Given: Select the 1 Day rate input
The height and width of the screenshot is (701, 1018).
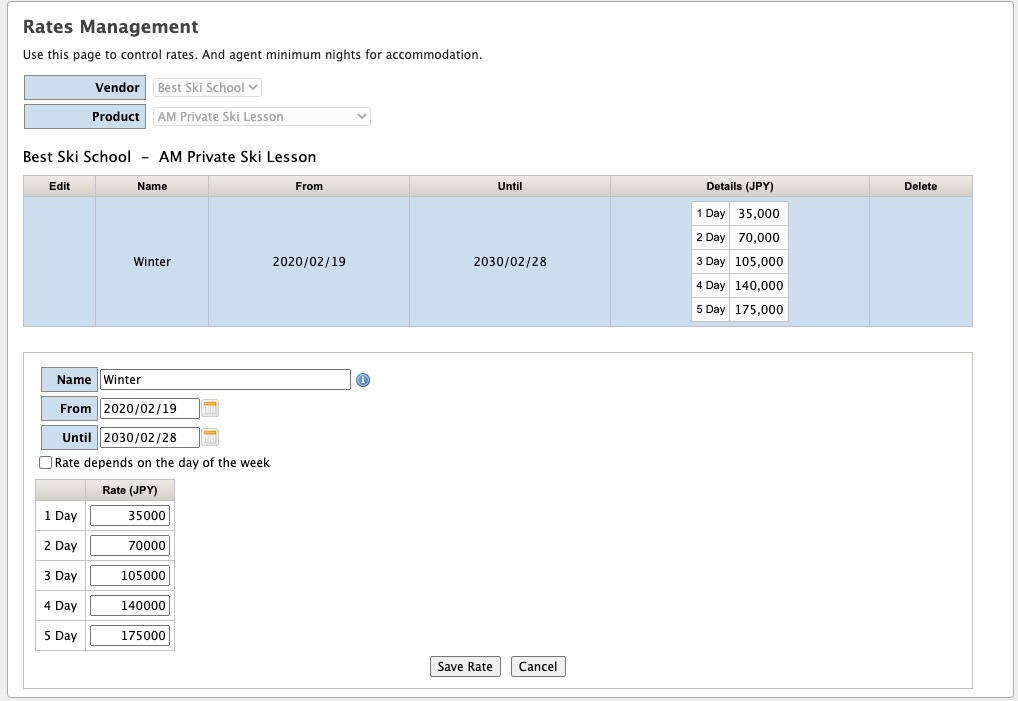Looking at the screenshot, I should 130,516.
